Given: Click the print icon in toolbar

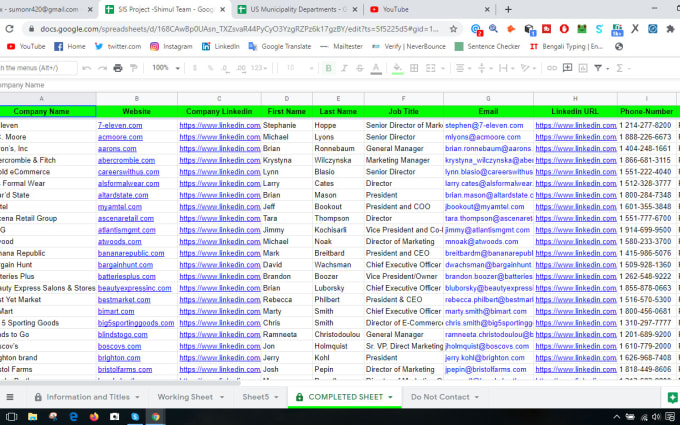Looking at the screenshot, I should (x=118, y=68).
